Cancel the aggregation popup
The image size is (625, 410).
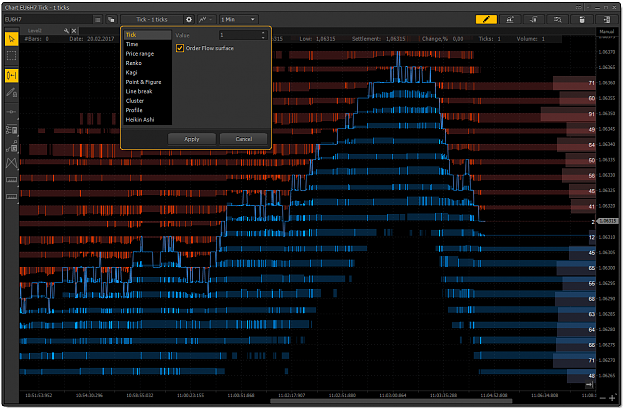point(244,139)
